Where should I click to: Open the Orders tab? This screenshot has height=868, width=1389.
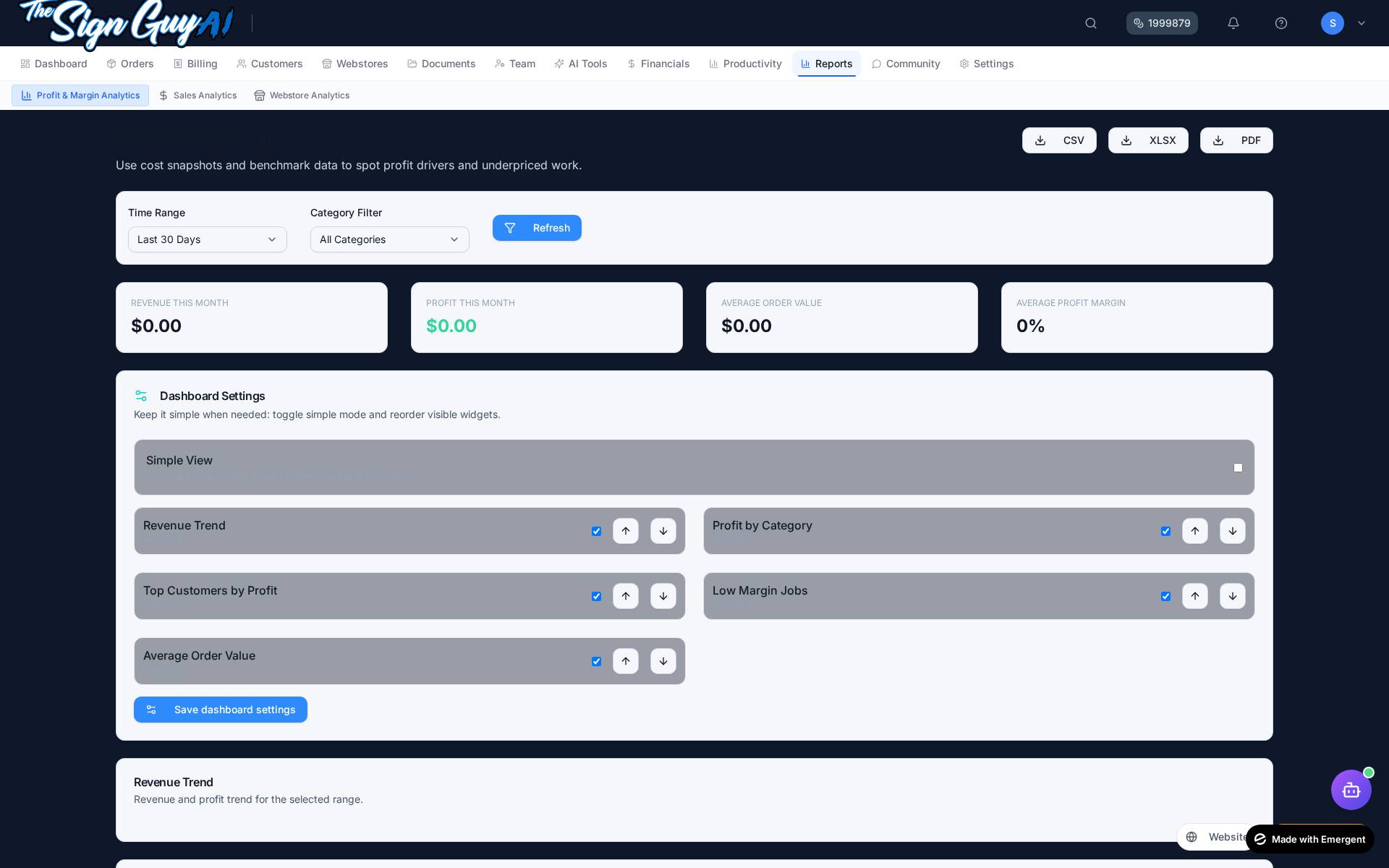(x=130, y=64)
